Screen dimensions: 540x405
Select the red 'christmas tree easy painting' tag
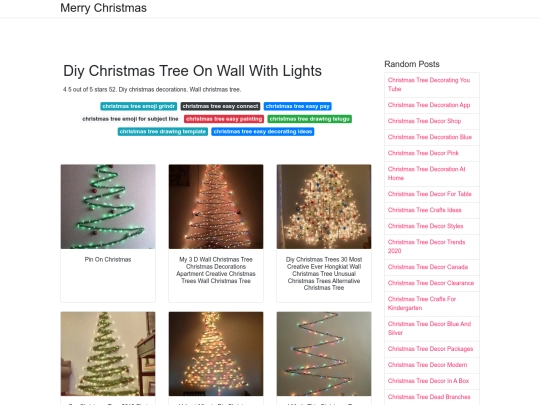pos(224,119)
